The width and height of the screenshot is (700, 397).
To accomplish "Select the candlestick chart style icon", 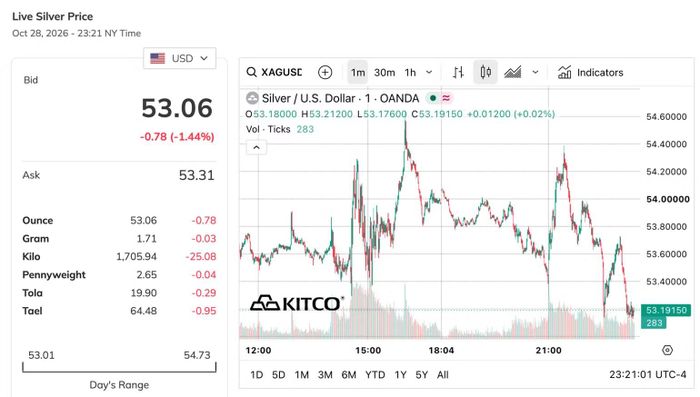I will [486, 72].
